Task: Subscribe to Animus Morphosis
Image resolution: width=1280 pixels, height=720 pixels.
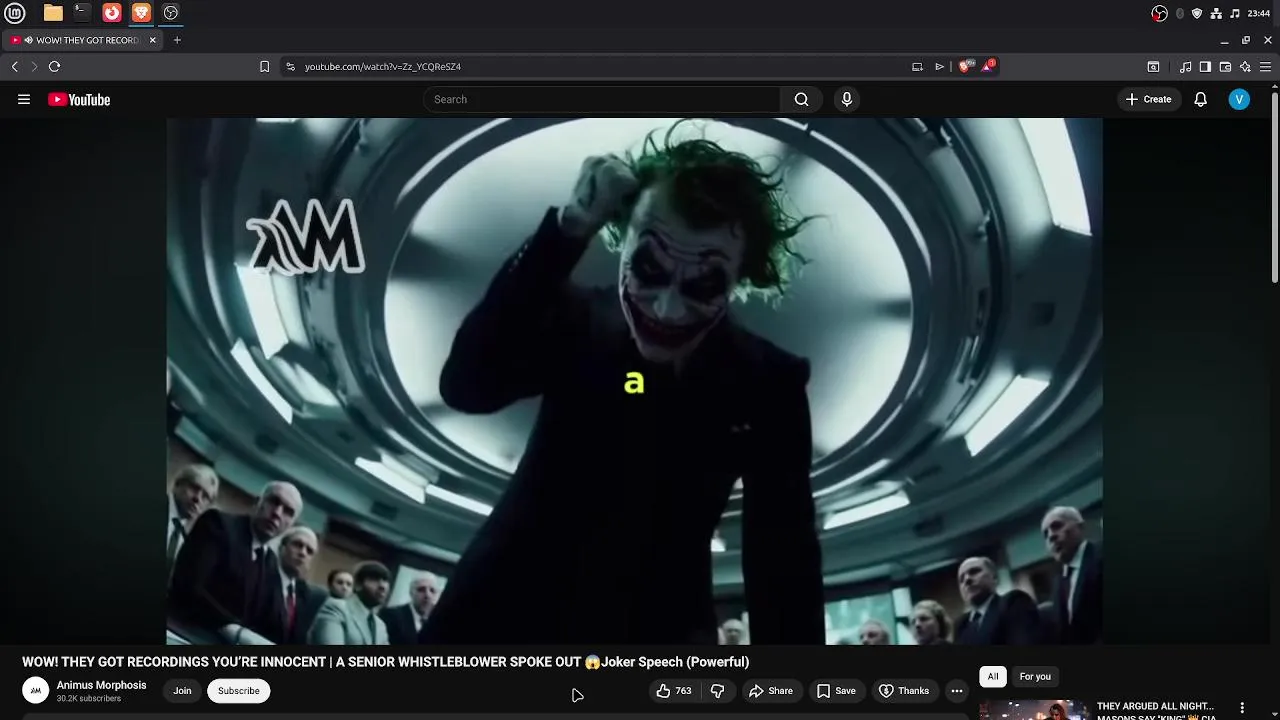Action: pyautogui.click(x=239, y=691)
